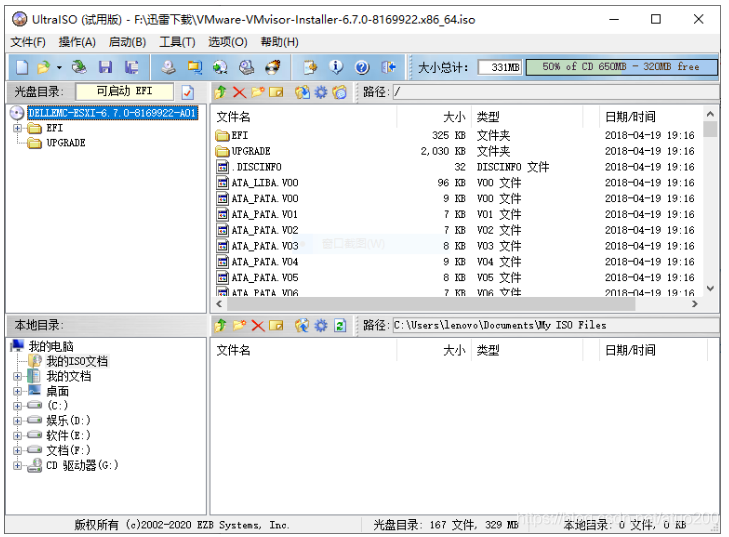Expand the 软件(E:) drive node
This screenshot has height=537, width=729.
tap(18, 436)
